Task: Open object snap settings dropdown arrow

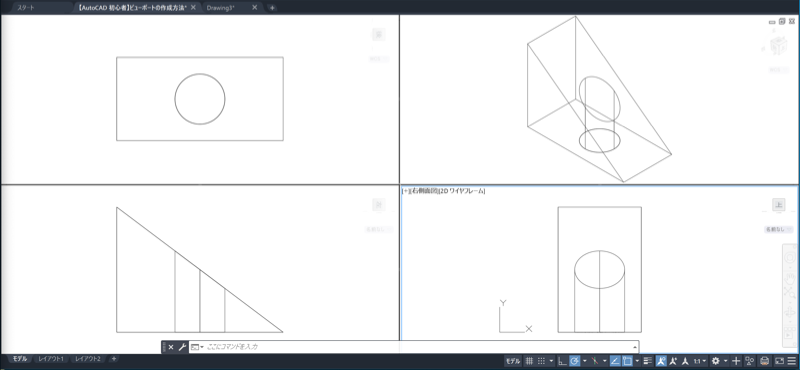Action: click(x=637, y=361)
